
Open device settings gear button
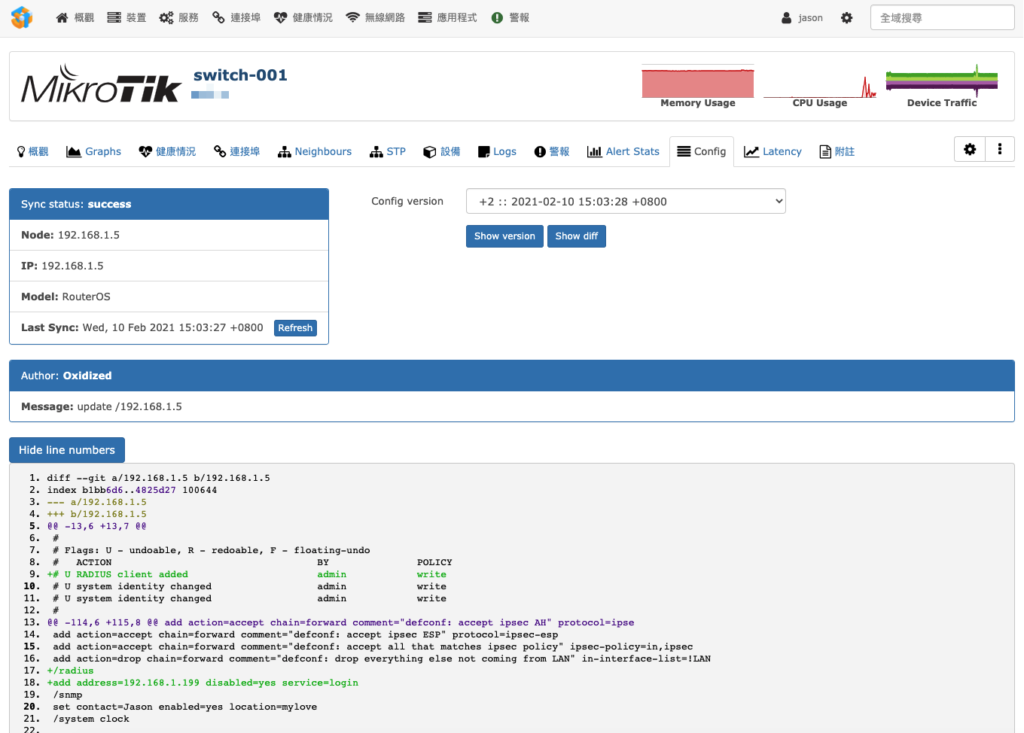[x=970, y=150]
